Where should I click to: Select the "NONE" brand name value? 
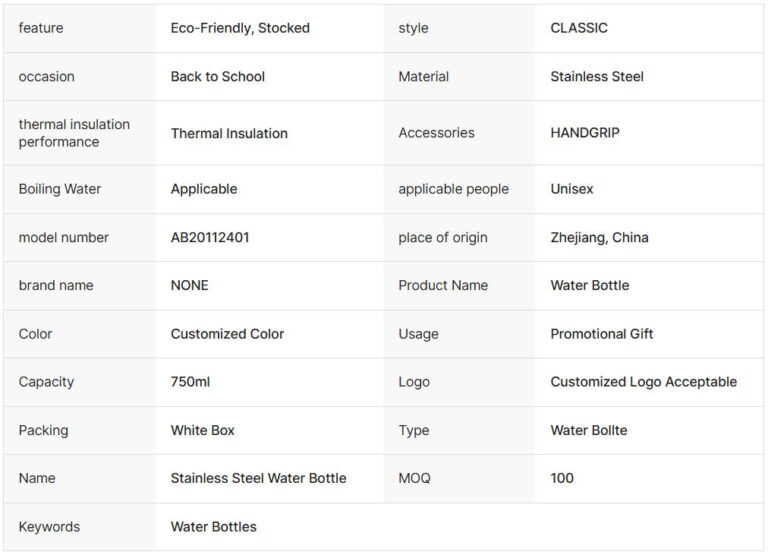coord(190,285)
